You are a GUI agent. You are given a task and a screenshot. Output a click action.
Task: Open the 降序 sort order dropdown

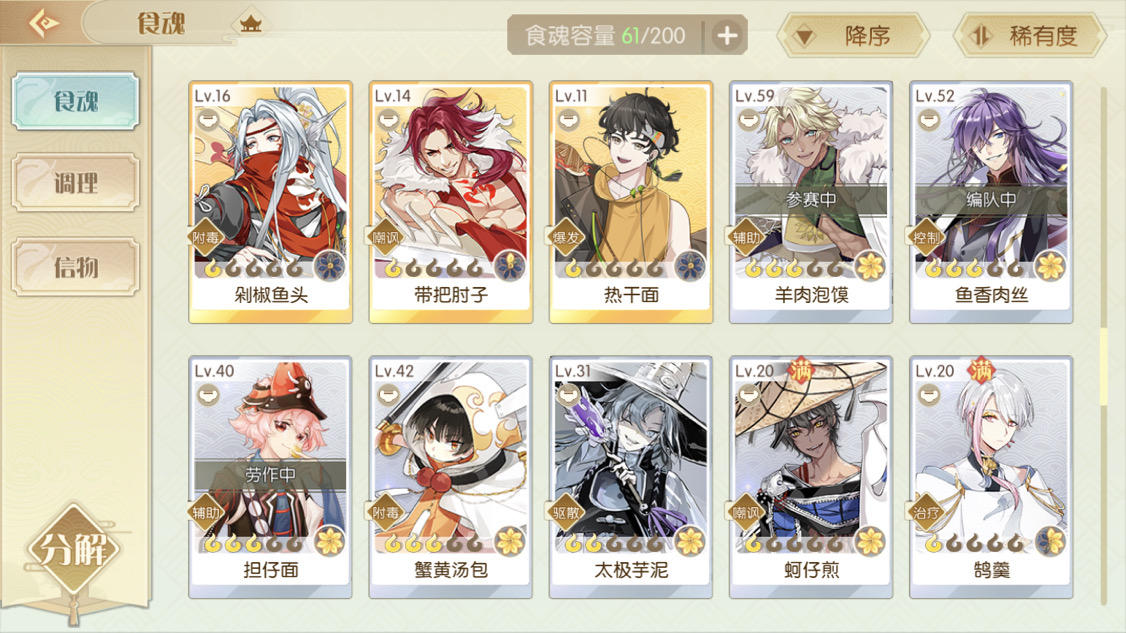853,35
